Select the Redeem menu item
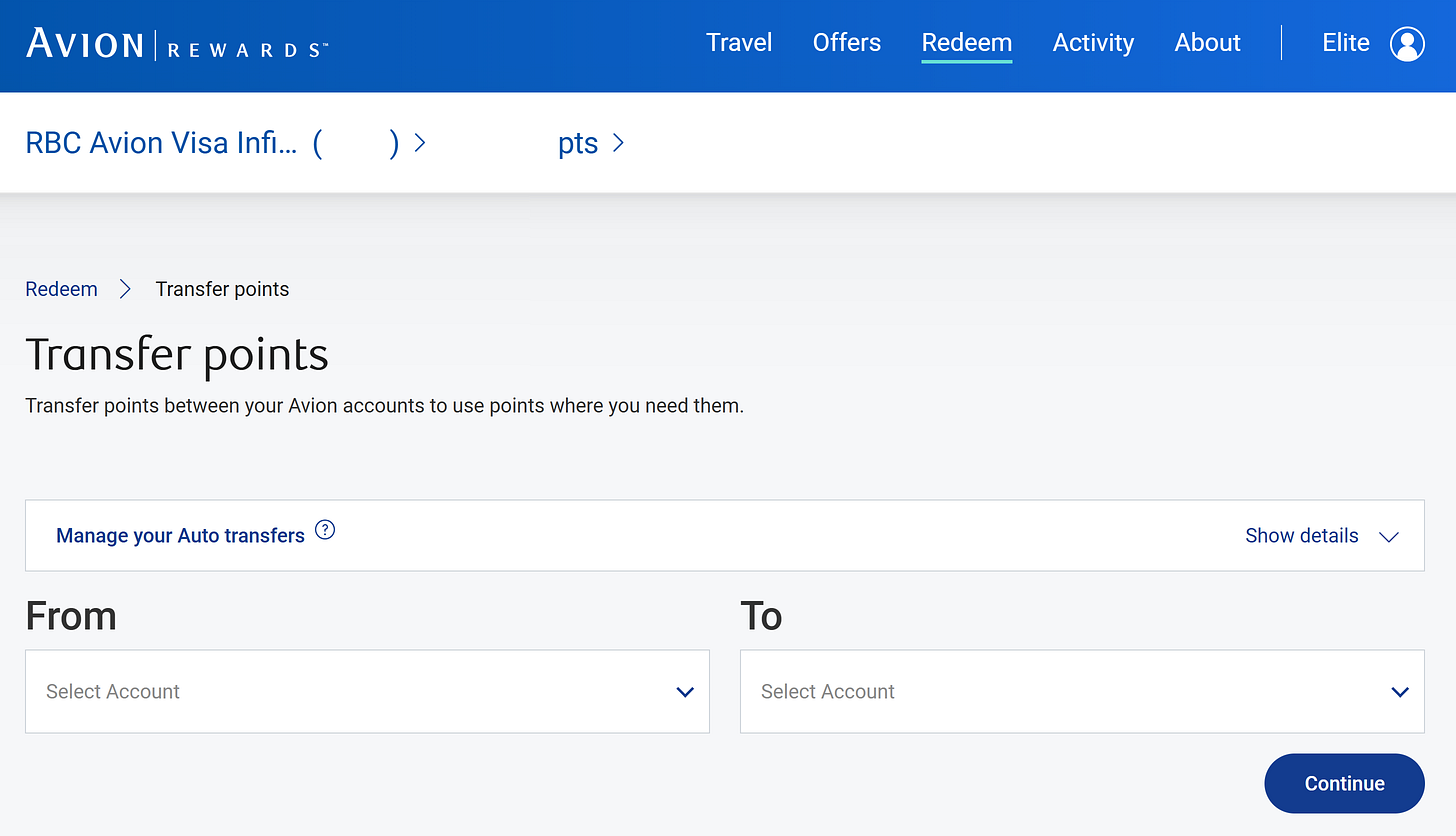 coord(967,43)
